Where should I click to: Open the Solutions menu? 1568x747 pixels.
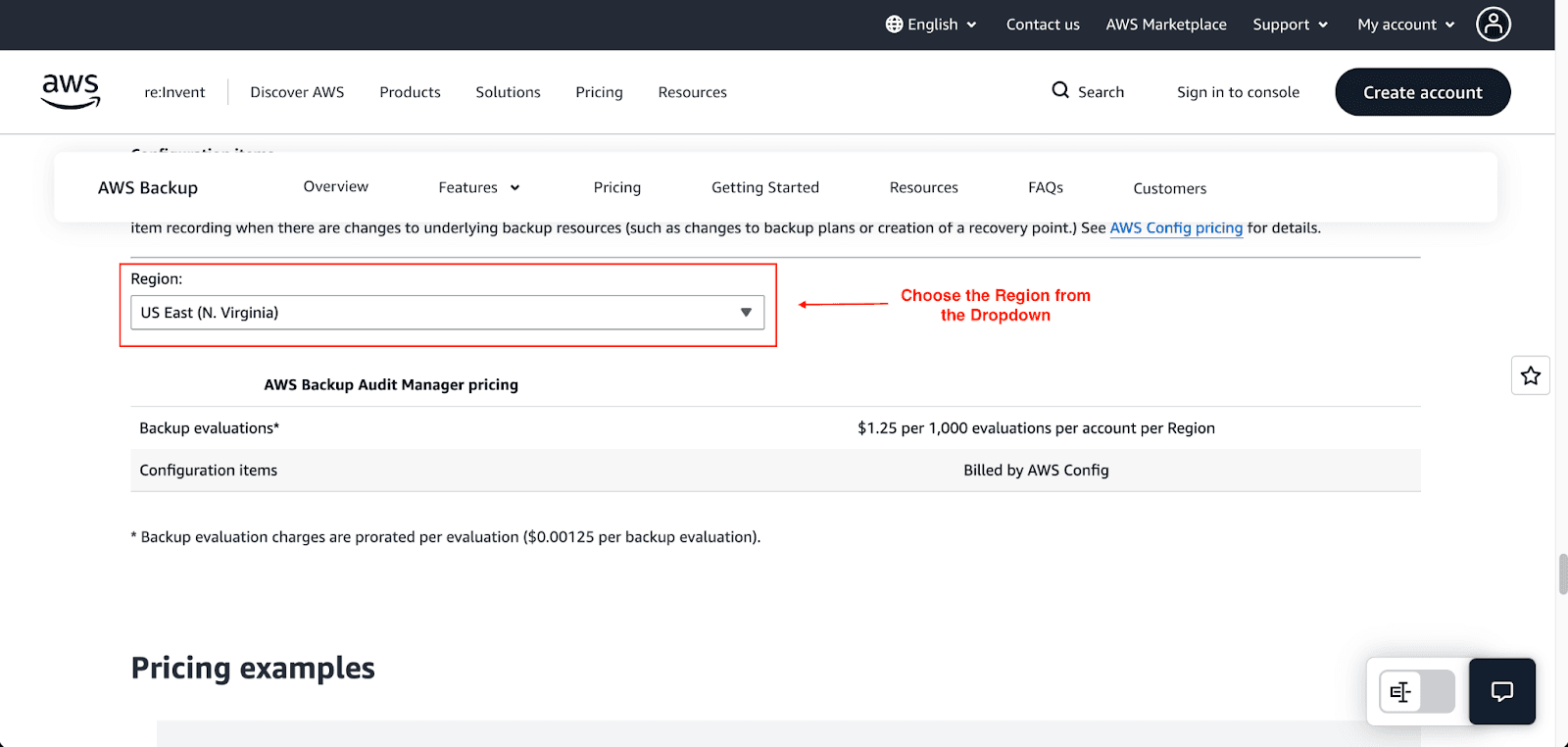click(x=508, y=92)
